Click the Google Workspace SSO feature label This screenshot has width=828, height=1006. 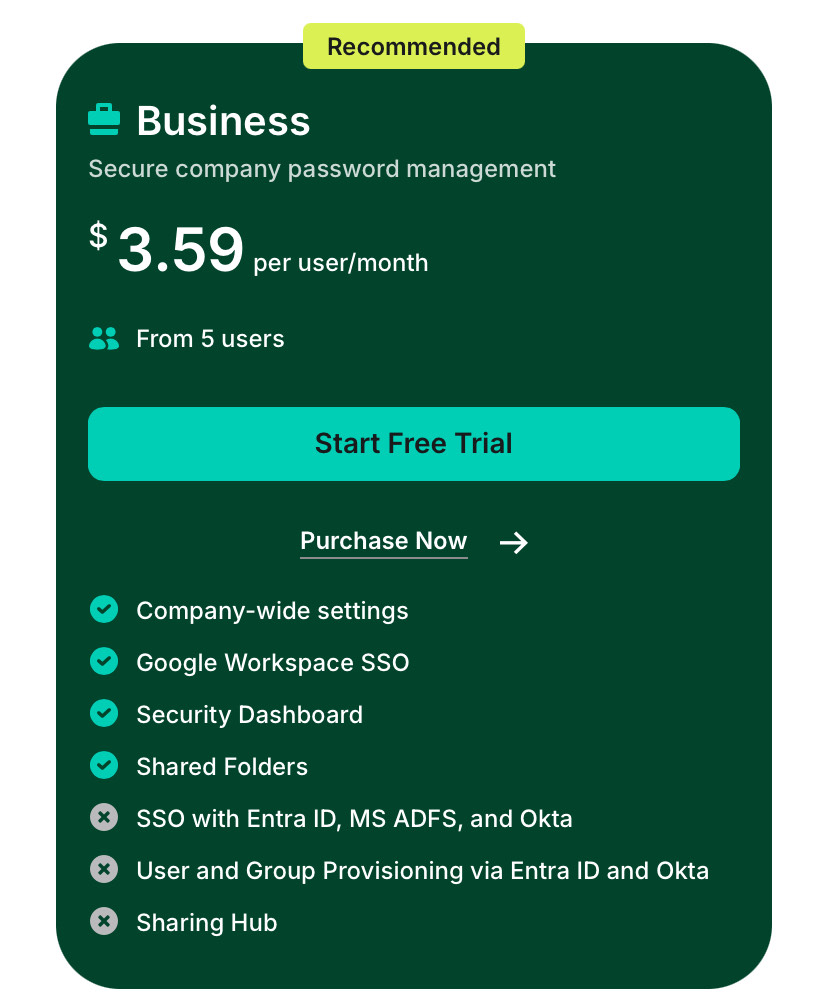click(x=273, y=663)
